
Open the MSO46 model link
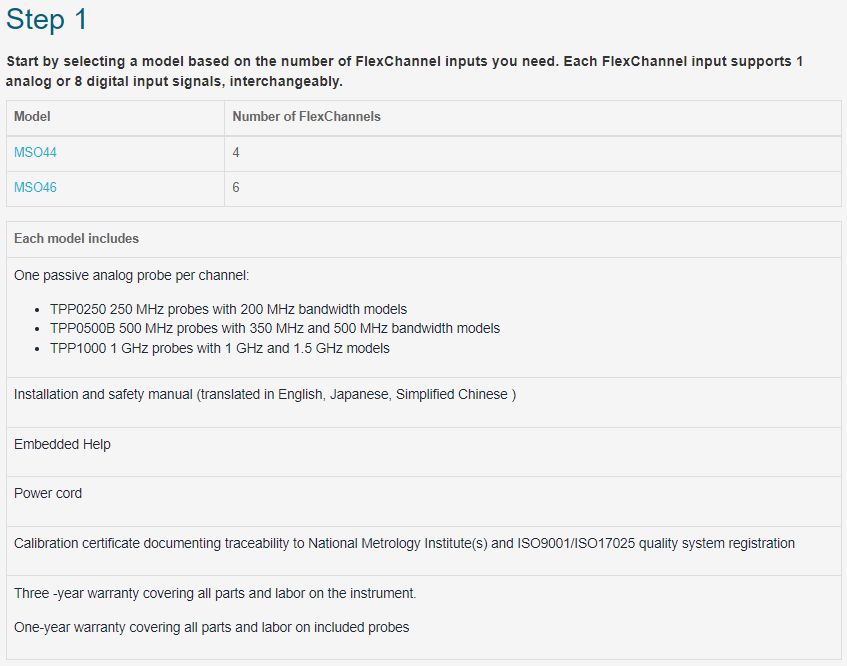[35, 187]
